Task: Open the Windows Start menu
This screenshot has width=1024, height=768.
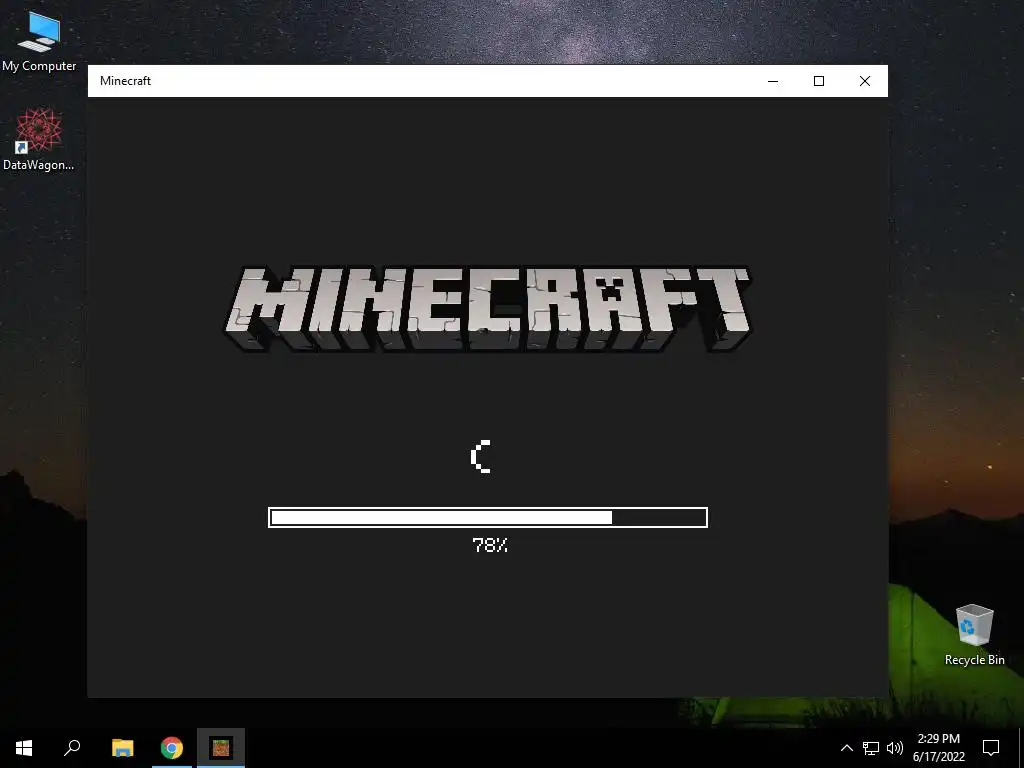Action: coord(24,748)
